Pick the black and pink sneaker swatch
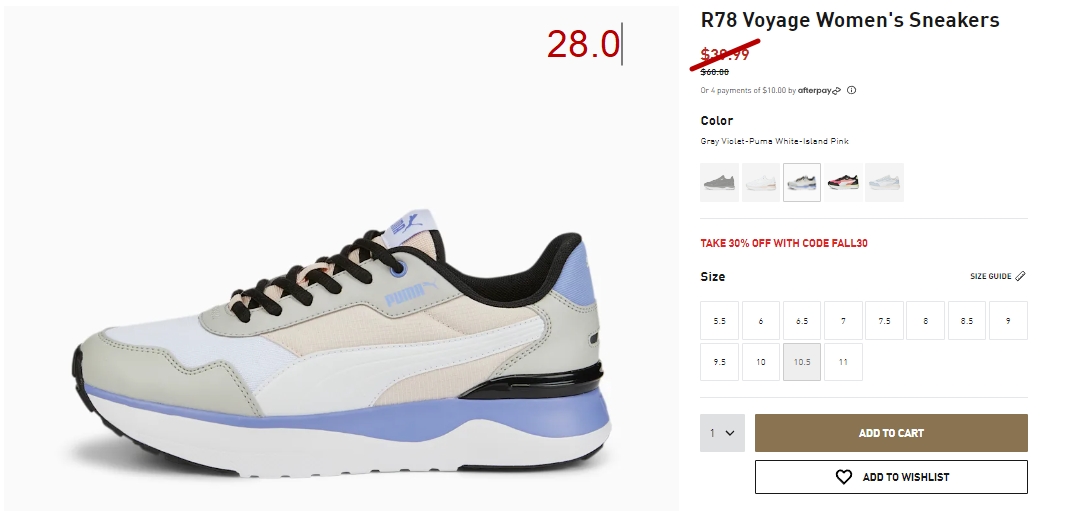Image resolution: width=1076 pixels, height=511 pixels. pyautogui.click(x=843, y=182)
